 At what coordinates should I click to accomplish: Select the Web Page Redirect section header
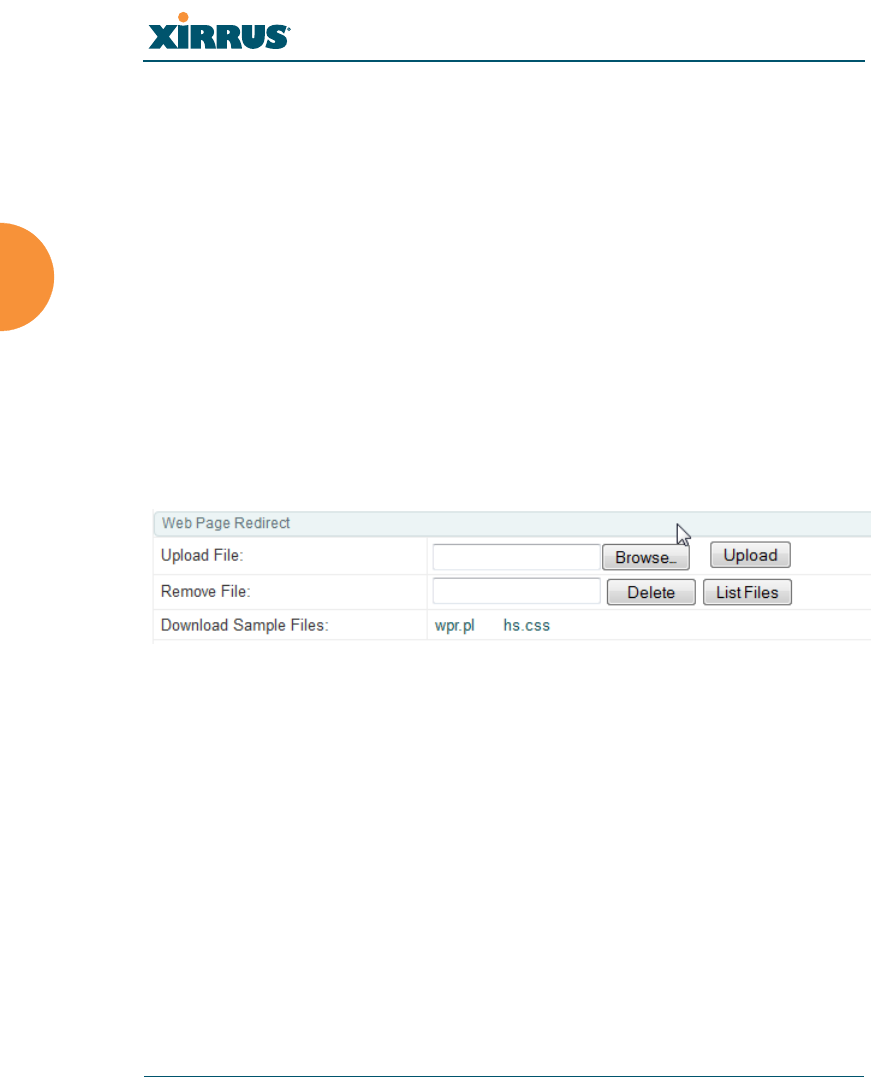(x=512, y=523)
